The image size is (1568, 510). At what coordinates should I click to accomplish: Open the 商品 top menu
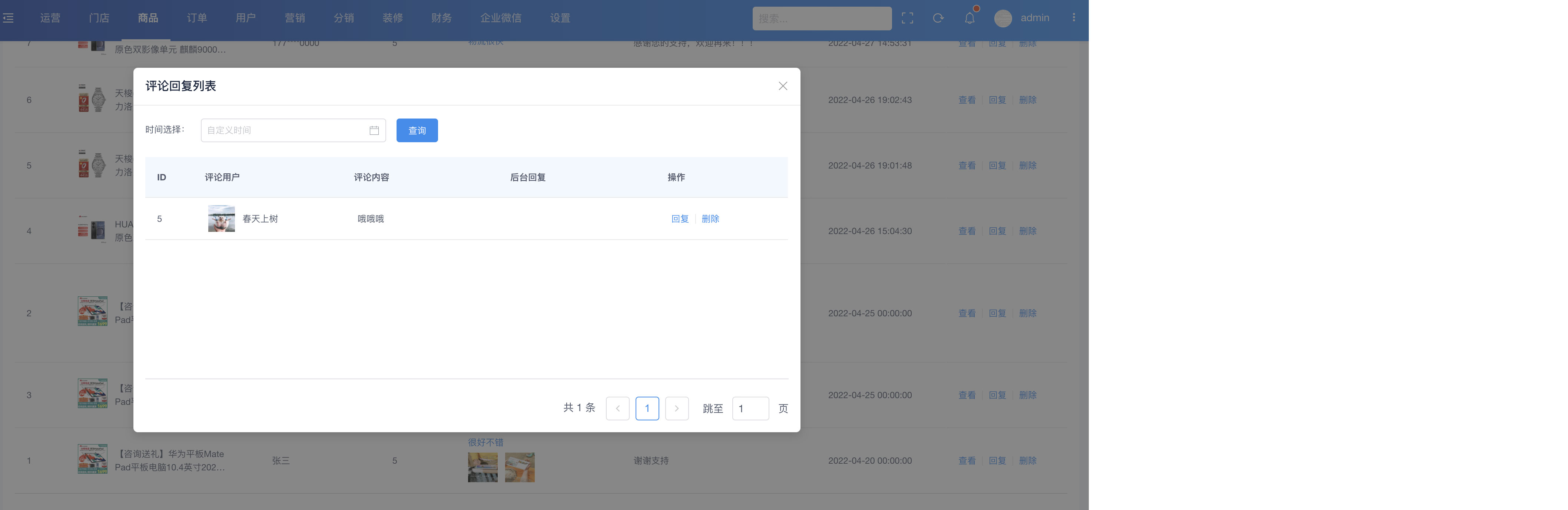tap(148, 18)
